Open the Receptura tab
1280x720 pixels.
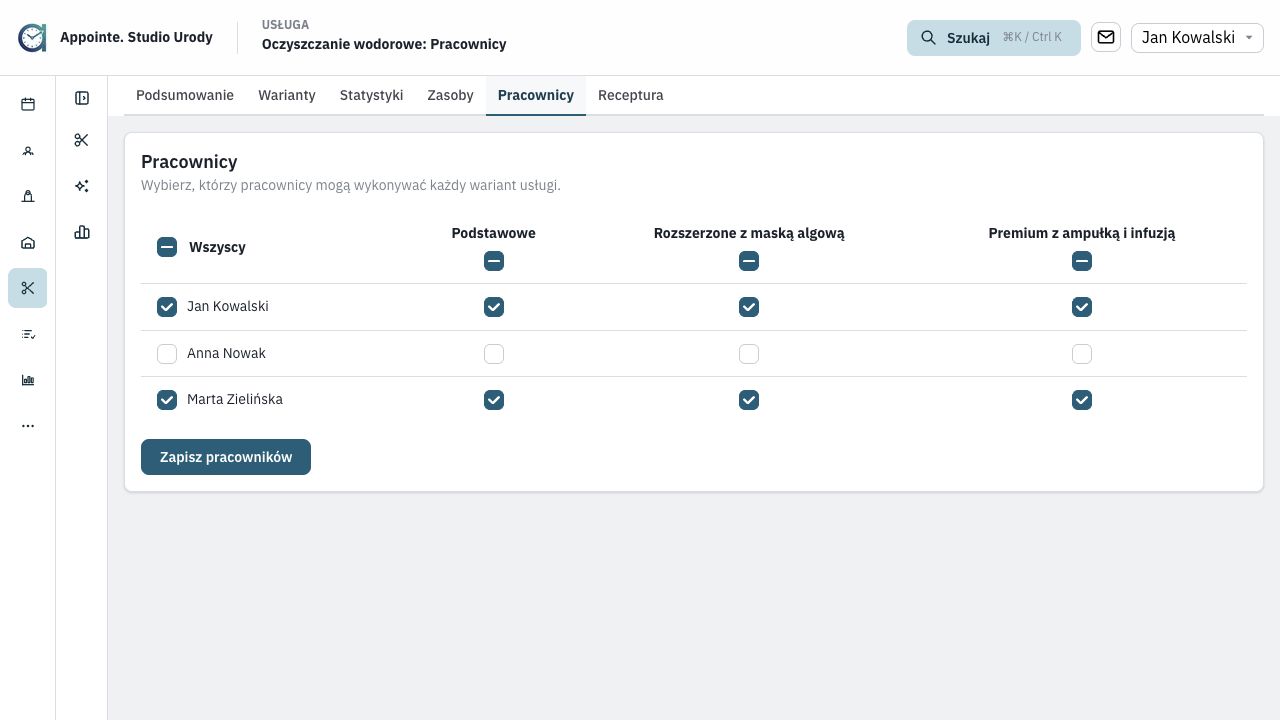(631, 95)
